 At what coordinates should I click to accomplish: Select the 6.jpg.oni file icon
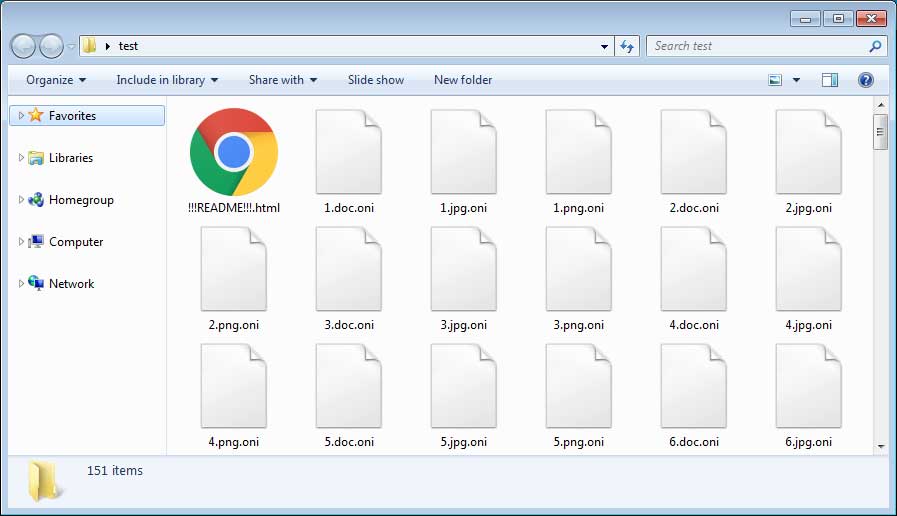pyautogui.click(x=809, y=386)
